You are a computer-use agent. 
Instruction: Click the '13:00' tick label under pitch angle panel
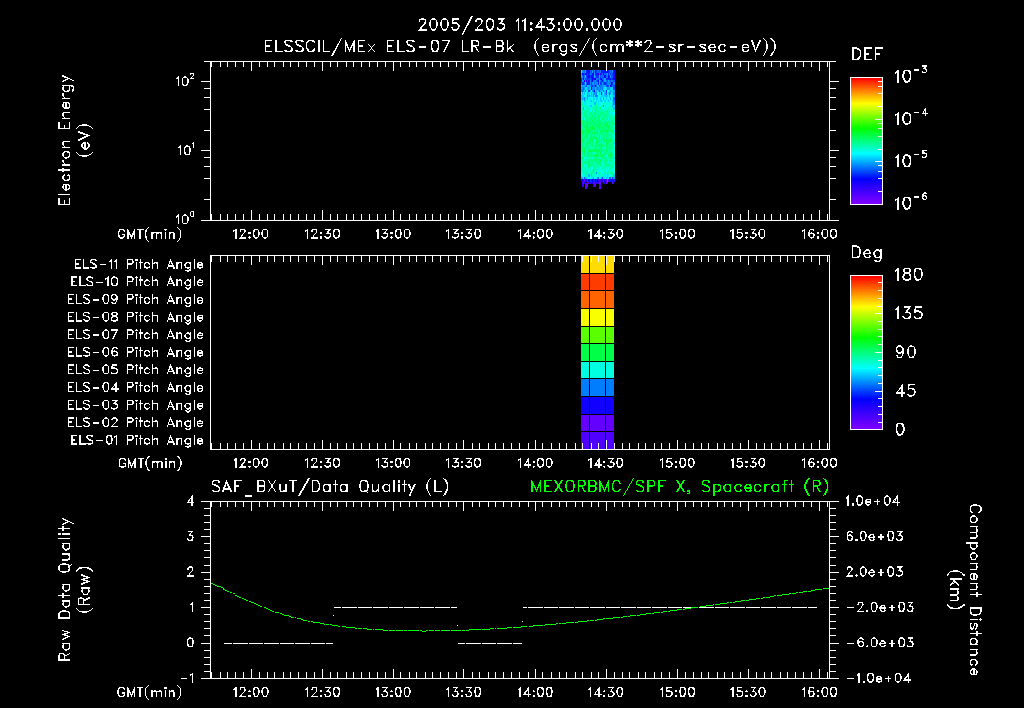point(392,464)
